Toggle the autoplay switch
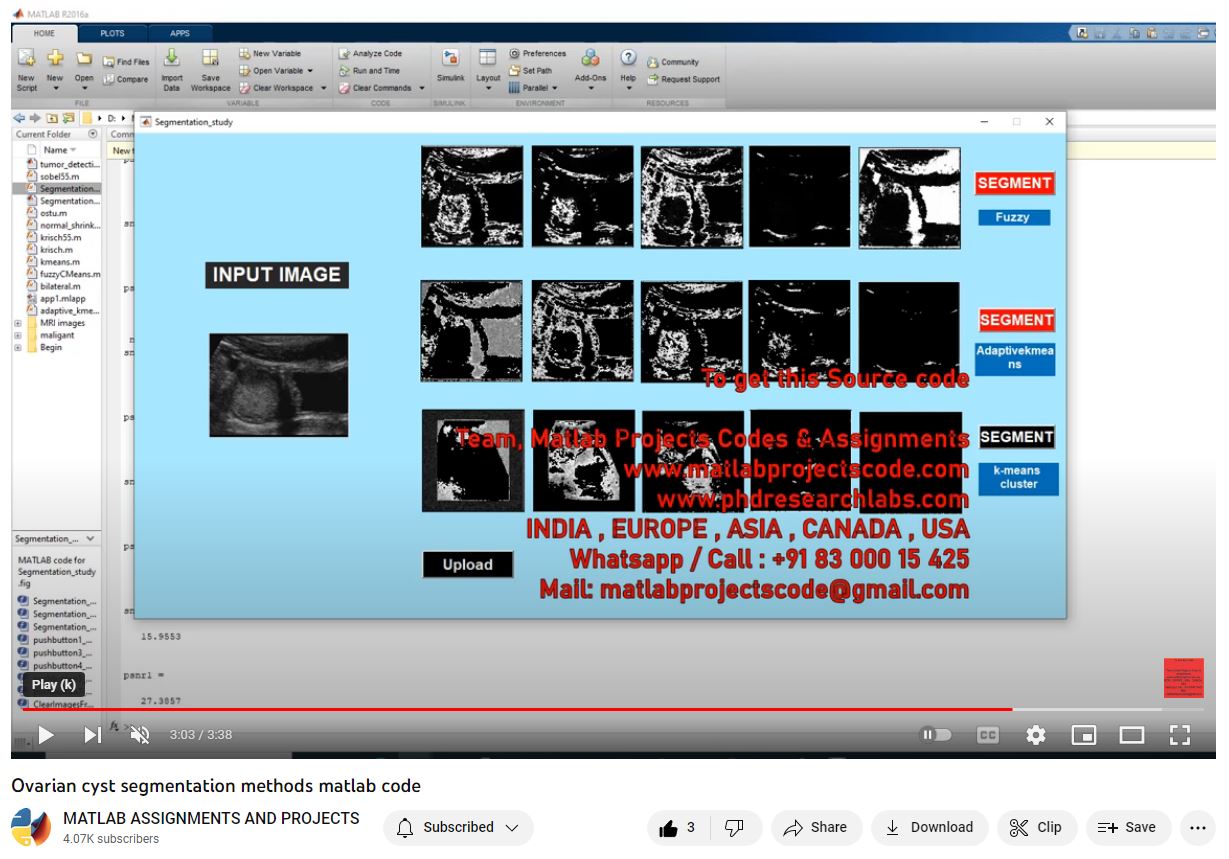 tap(936, 735)
